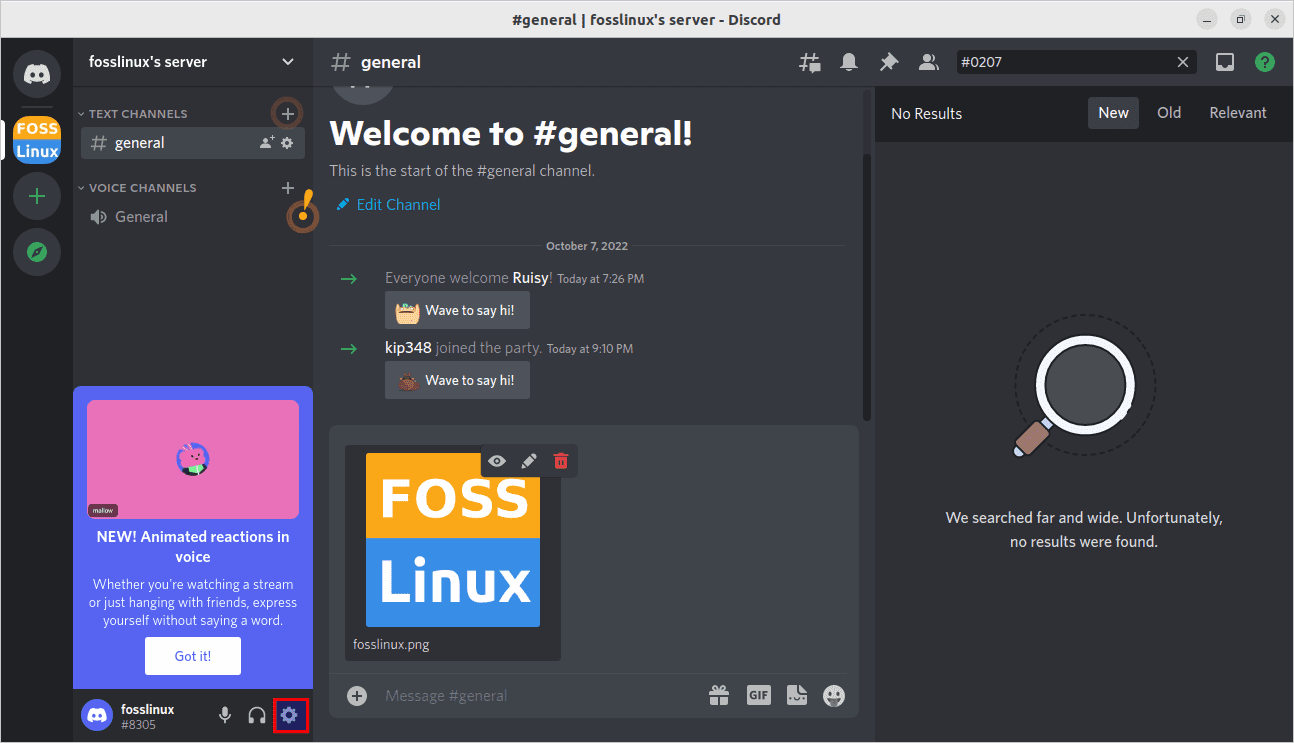The width and height of the screenshot is (1294, 743).
Task: Switch search results to Old
Action: click(x=1169, y=113)
